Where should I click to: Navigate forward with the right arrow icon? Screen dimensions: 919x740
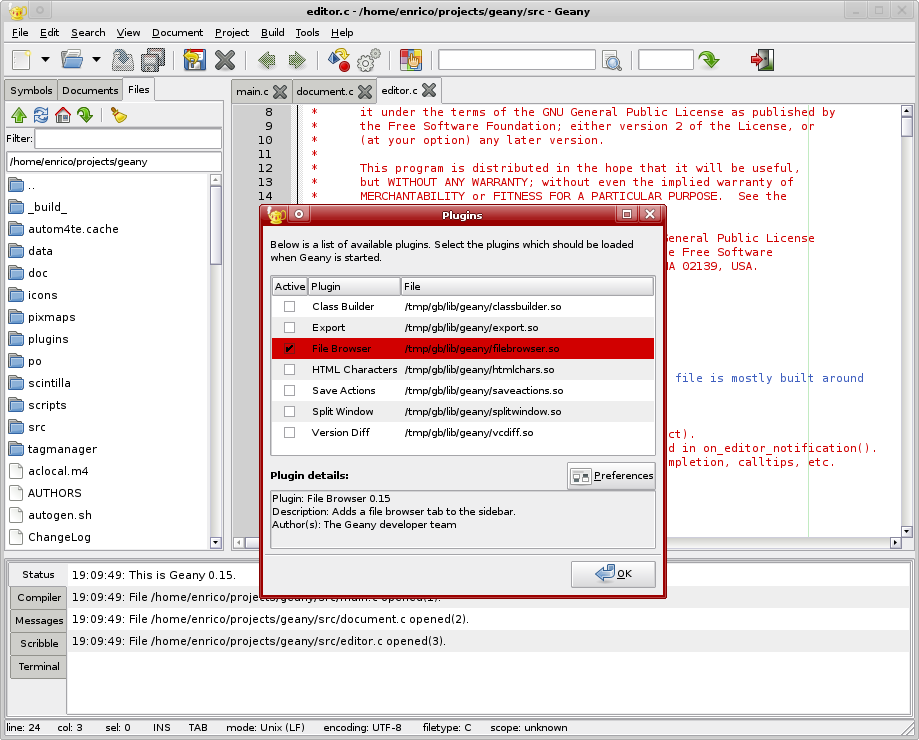[x=297, y=60]
